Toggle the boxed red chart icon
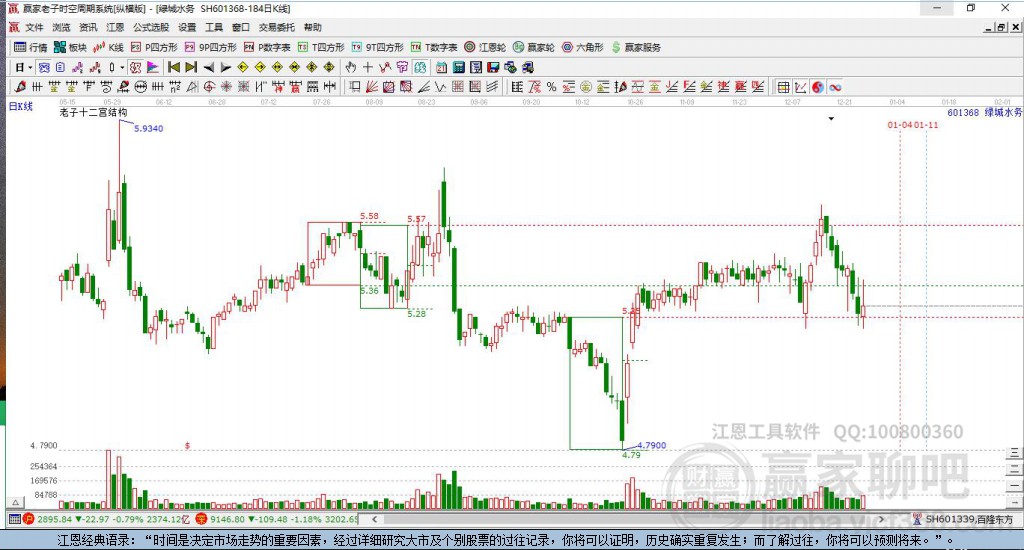Image resolution: width=1024 pixels, height=550 pixels. [x=135, y=67]
